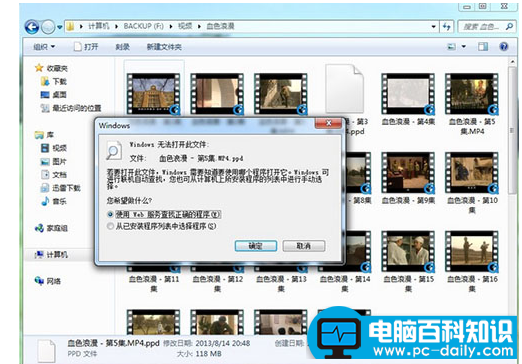
Task: Click the magnifier search icon
Action: pos(509,26)
